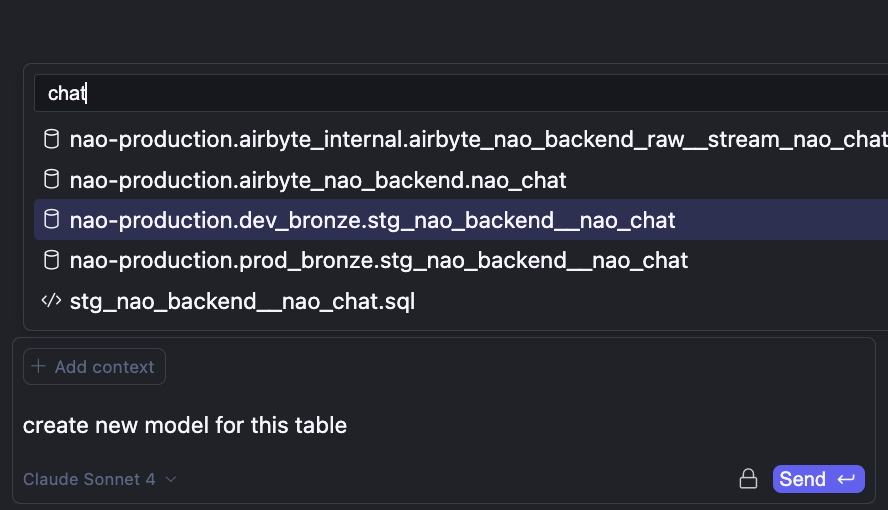Click database icon next to airbyte_nao_backend.nao_chat
888x510 pixels.
[51, 180]
